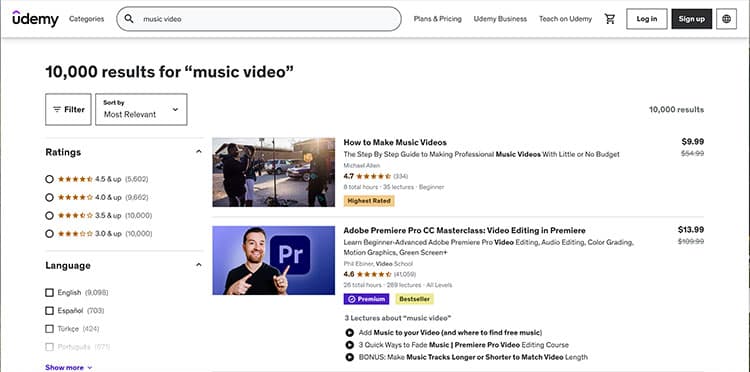Collapse the Language filter section
Viewport: 750px width, 372px height.
click(199, 265)
